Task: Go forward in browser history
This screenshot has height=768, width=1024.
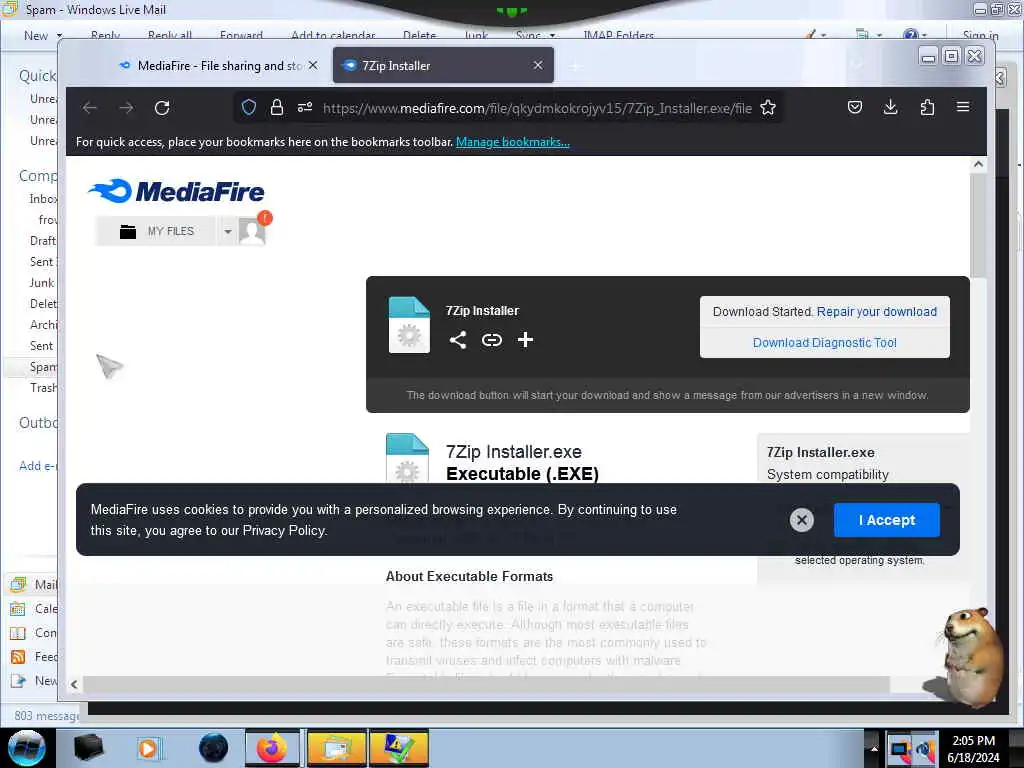Action: pyautogui.click(x=126, y=108)
